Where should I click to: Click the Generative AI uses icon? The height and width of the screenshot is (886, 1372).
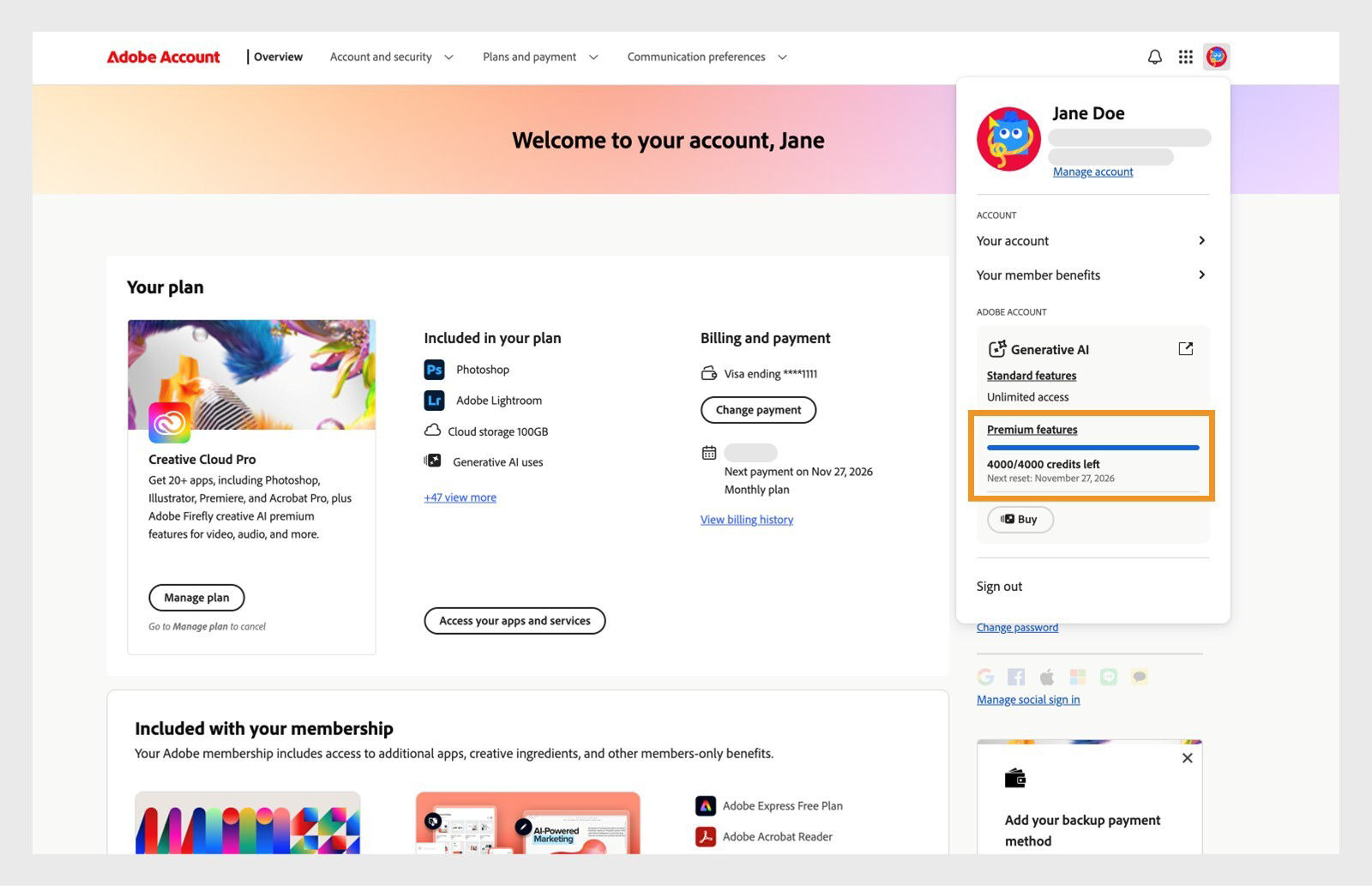[433, 461]
